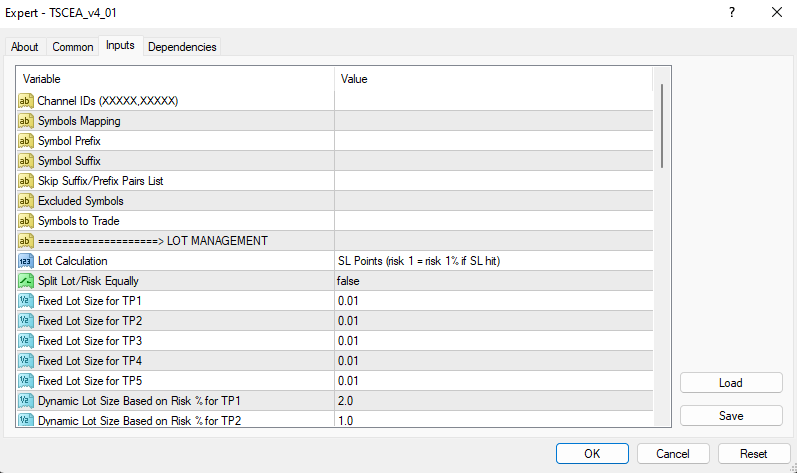
Task: Switch to the About tab
Action: coord(25,47)
